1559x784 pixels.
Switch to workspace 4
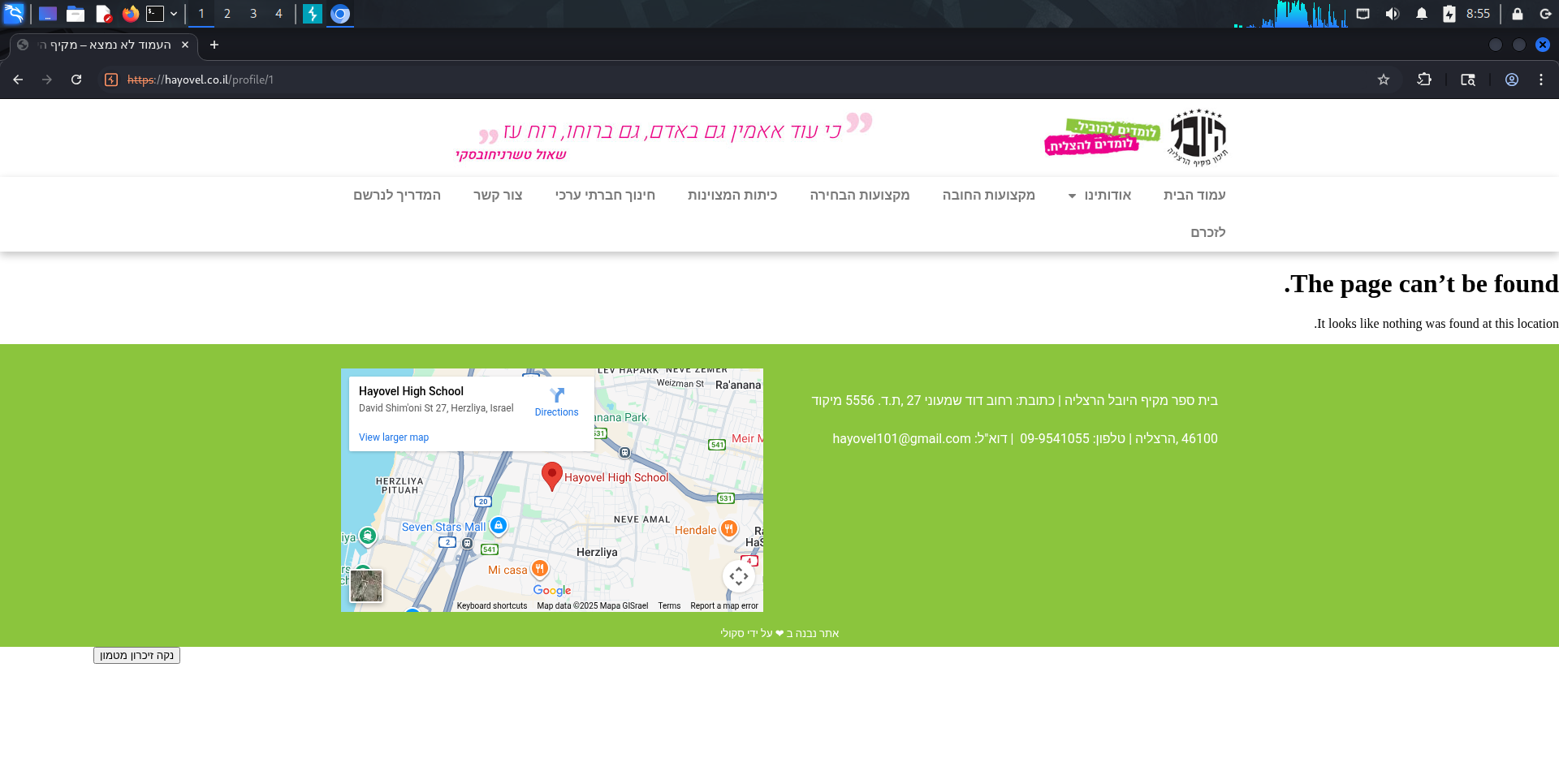(279, 14)
